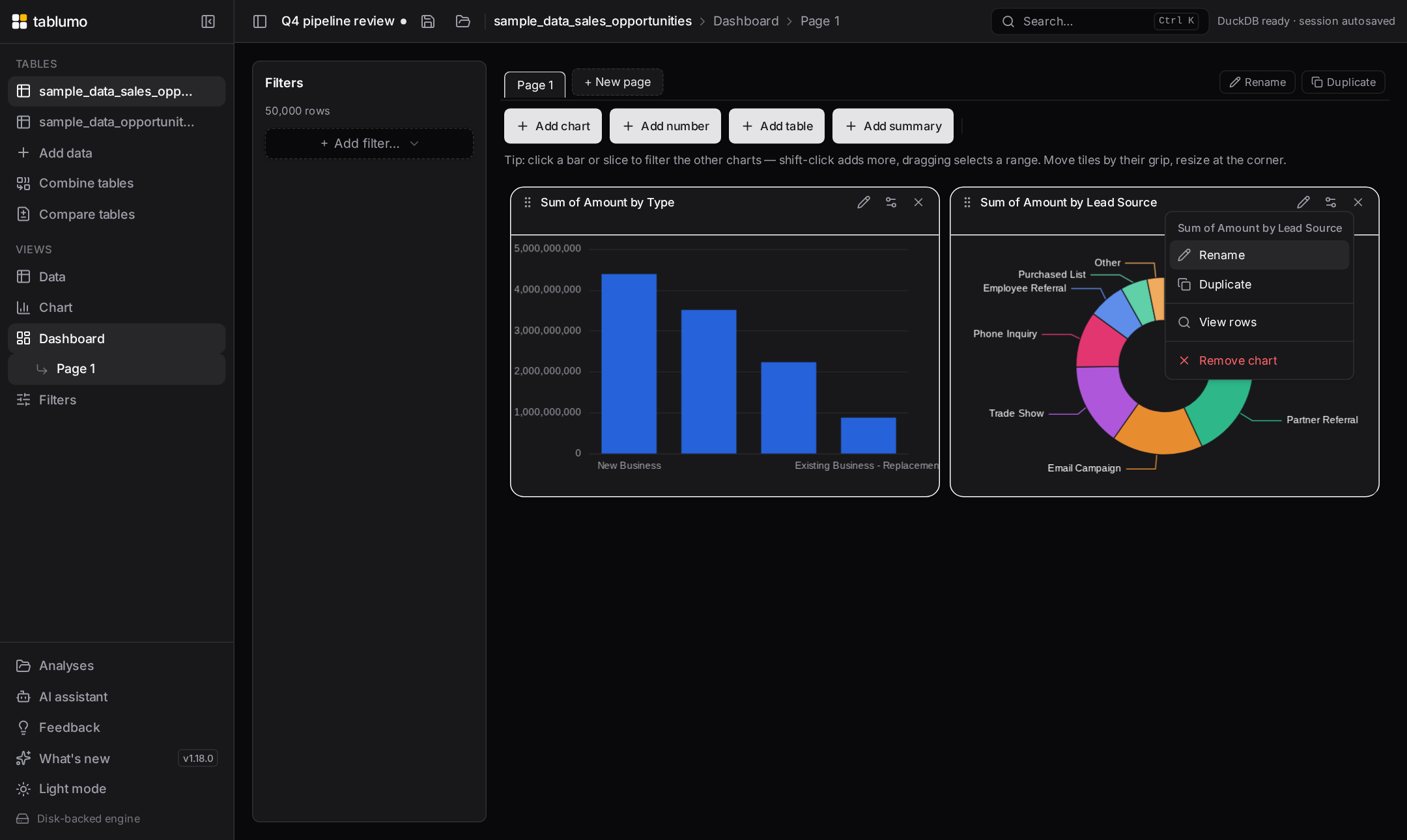
Task: Click the tablumo logo
Action: click(x=50, y=21)
